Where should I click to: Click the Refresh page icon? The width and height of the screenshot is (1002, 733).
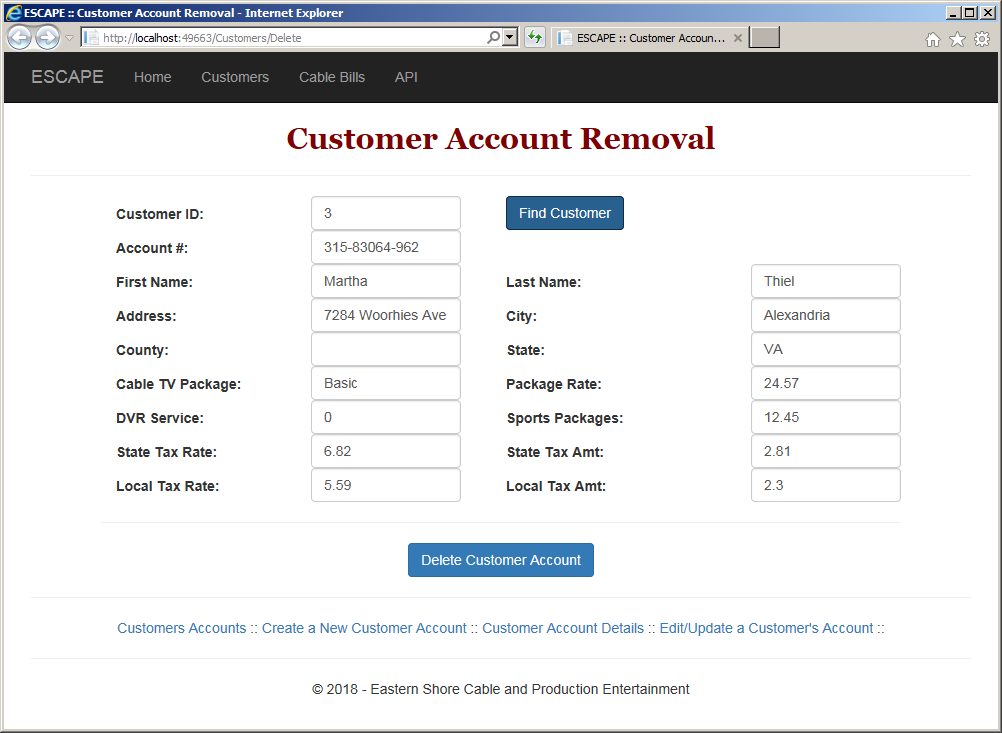click(x=535, y=38)
